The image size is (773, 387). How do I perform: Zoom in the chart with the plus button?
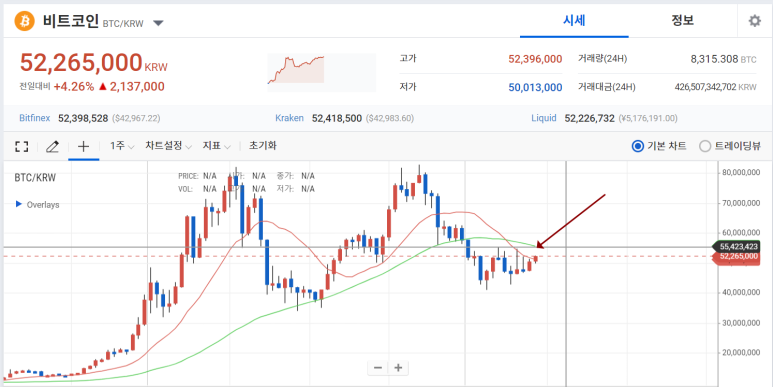(x=399, y=367)
